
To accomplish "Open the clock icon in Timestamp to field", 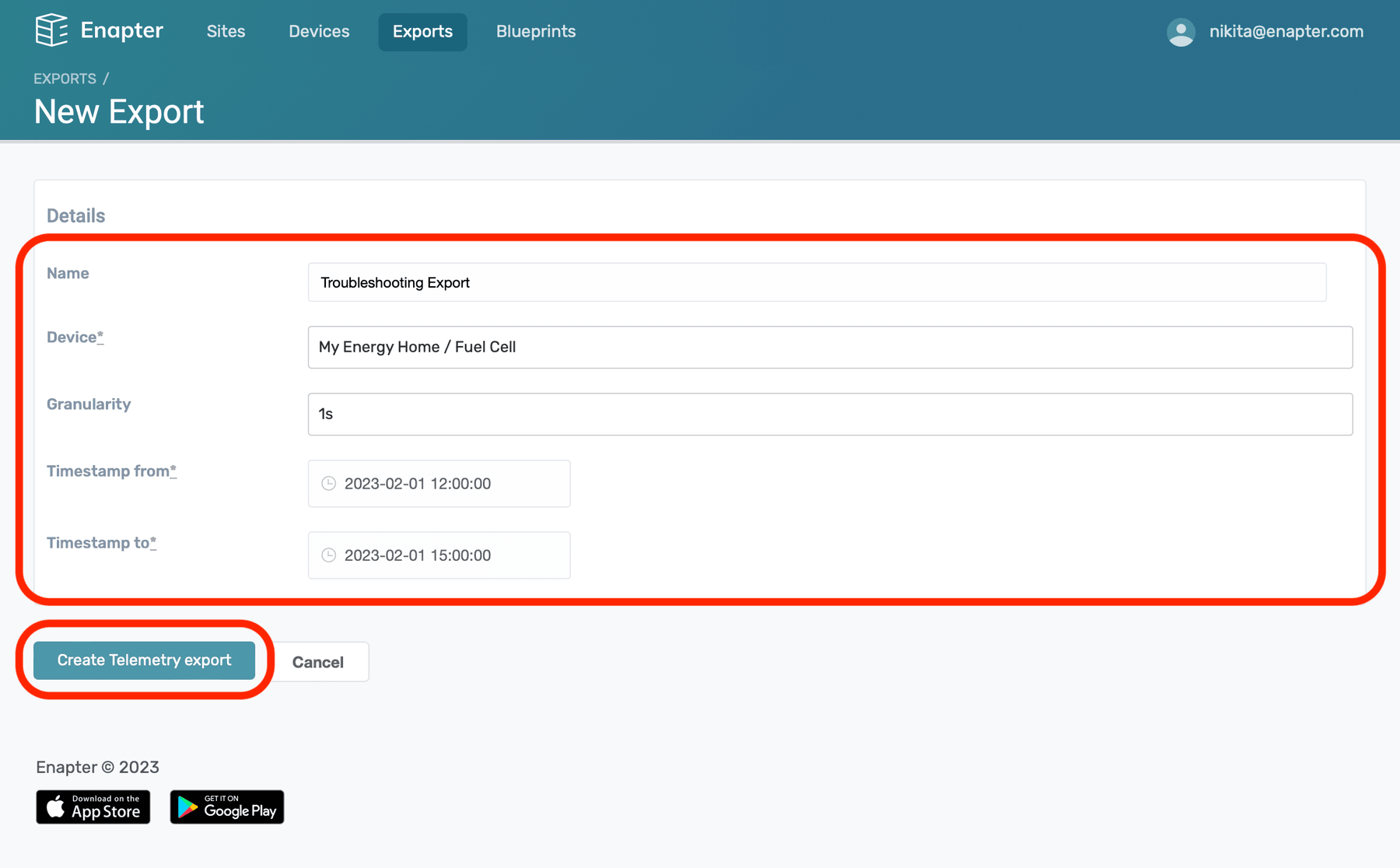I will (329, 555).
